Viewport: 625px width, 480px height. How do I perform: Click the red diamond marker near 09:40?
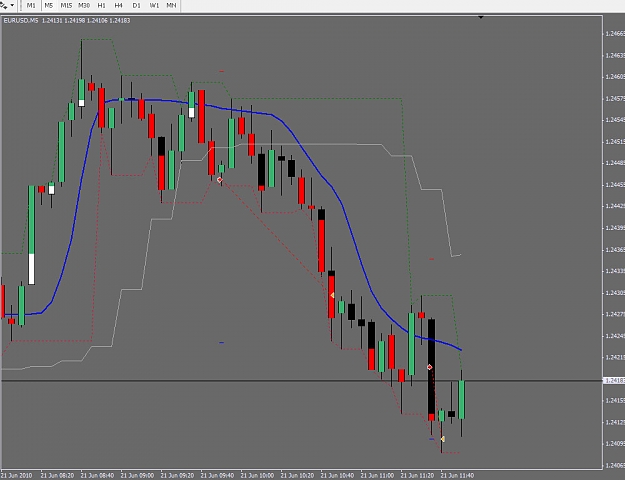click(219, 180)
